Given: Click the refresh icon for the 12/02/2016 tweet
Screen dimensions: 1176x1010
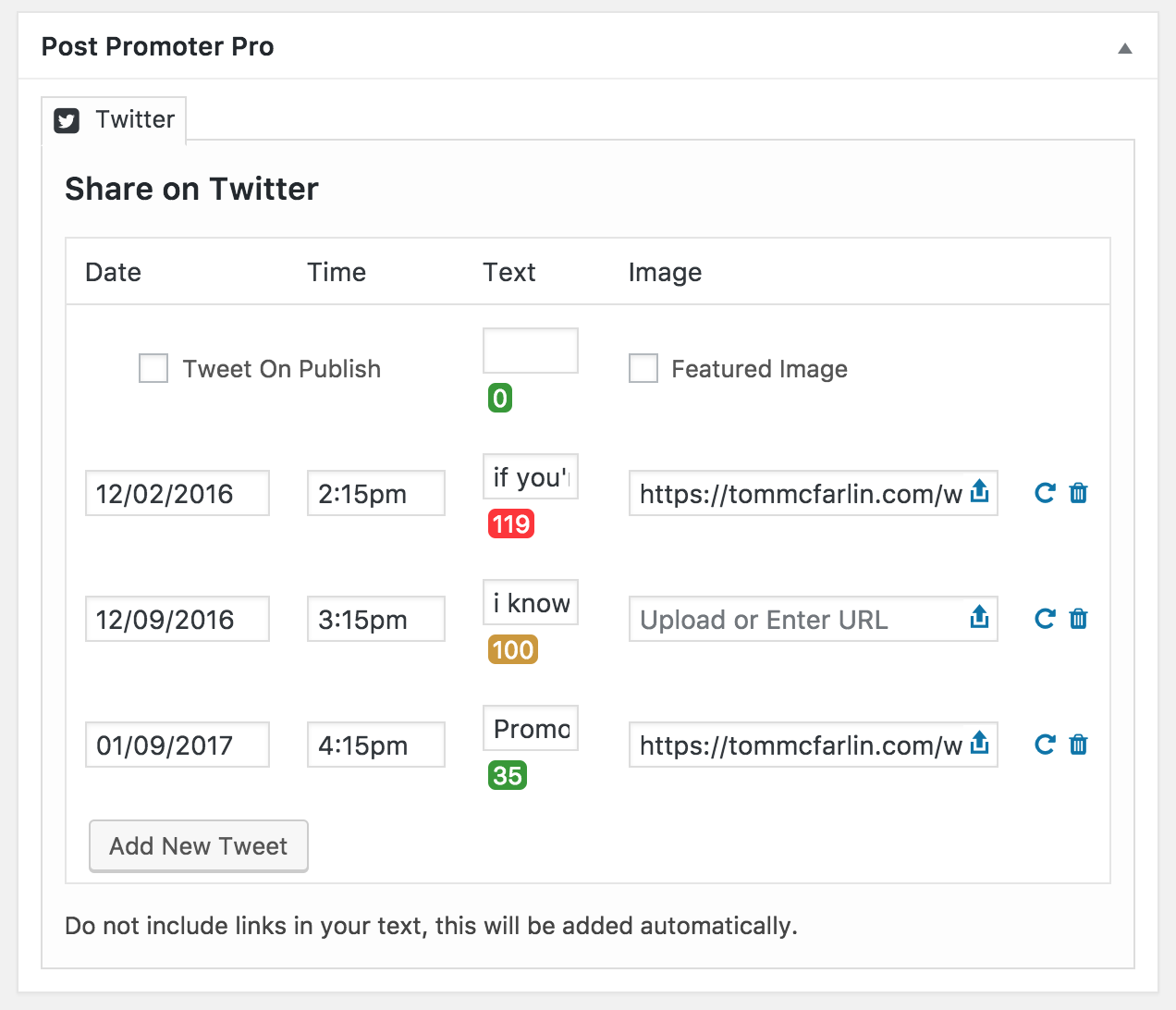Looking at the screenshot, I should click(x=1044, y=493).
